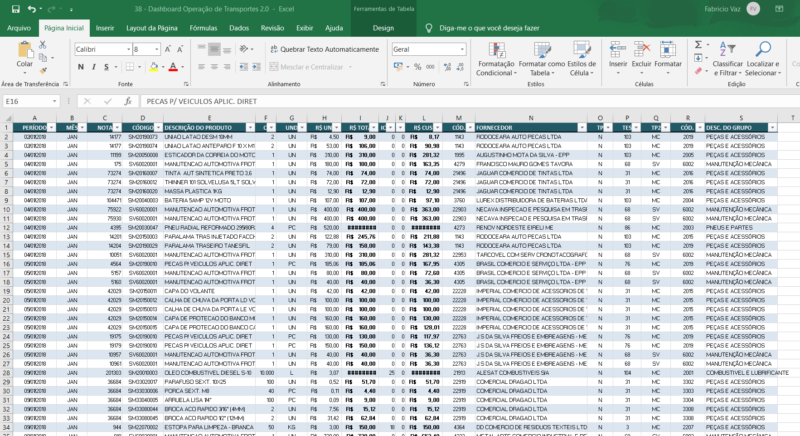The width and height of the screenshot is (800, 436).
Task: Click Quebrar Texto Automaticamente
Action: 324,49
